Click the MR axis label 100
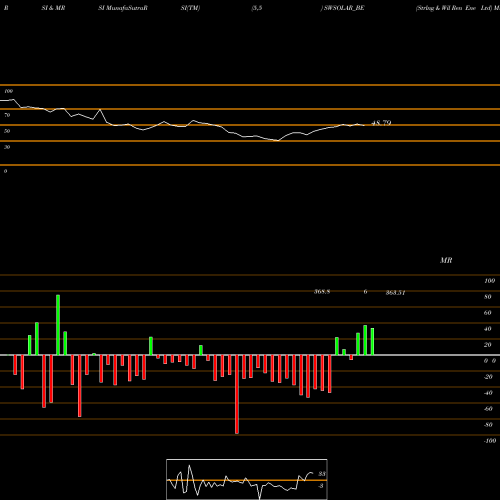This screenshot has width=500, height=500. tap(490, 281)
